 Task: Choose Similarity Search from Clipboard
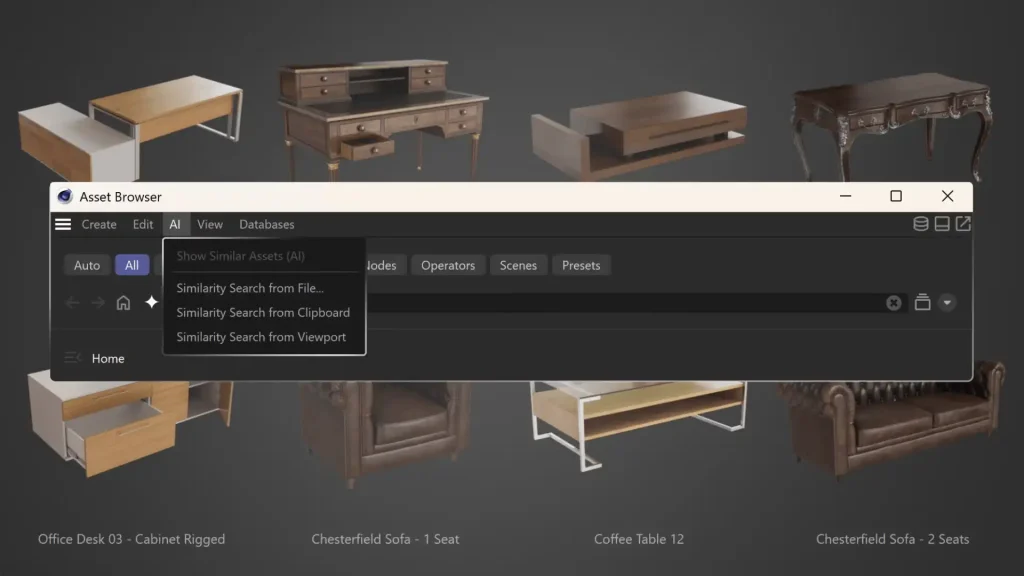[263, 313]
